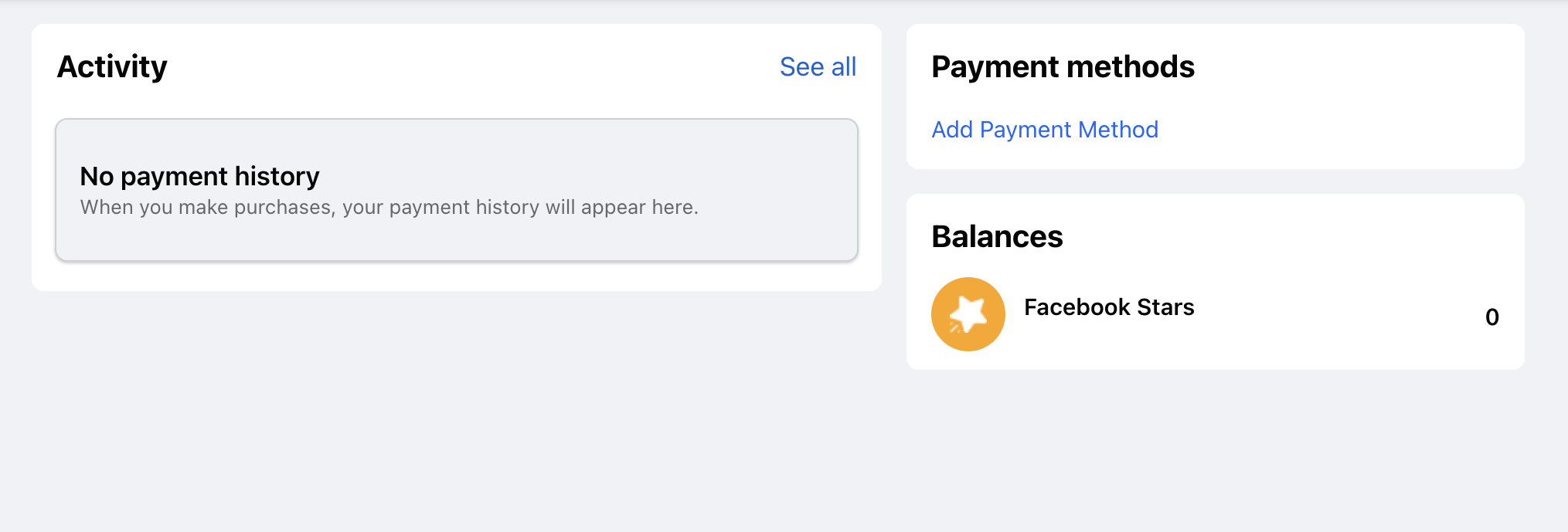Click the Payment methods heading
The width and height of the screenshot is (1568, 532).
(x=1063, y=67)
